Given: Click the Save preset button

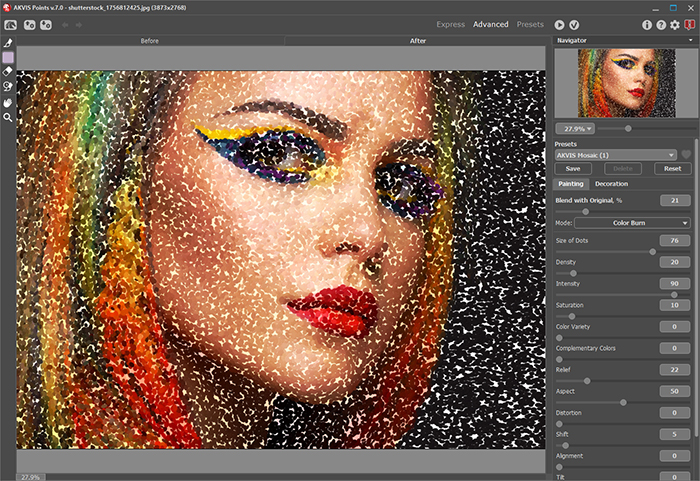Looking at the screenshot, I should click(573, 169).
